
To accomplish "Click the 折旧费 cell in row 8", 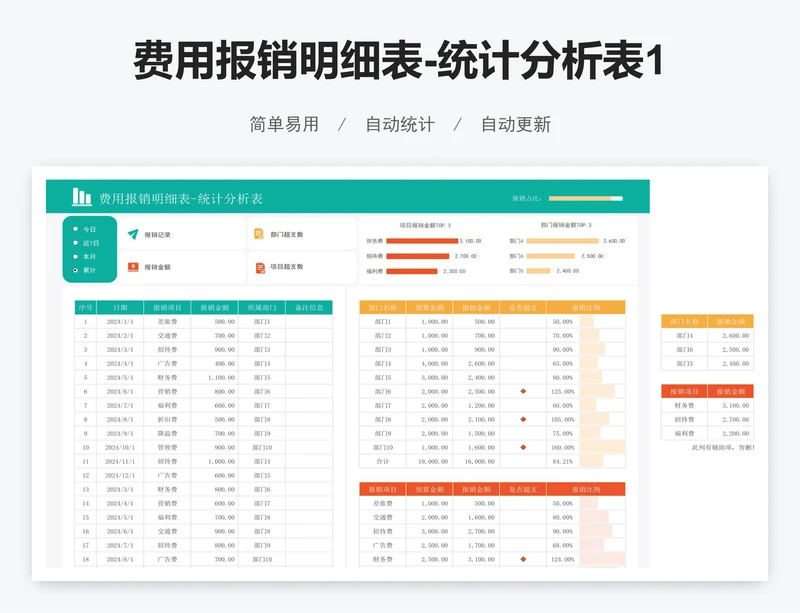I will (x=167, y=420).
